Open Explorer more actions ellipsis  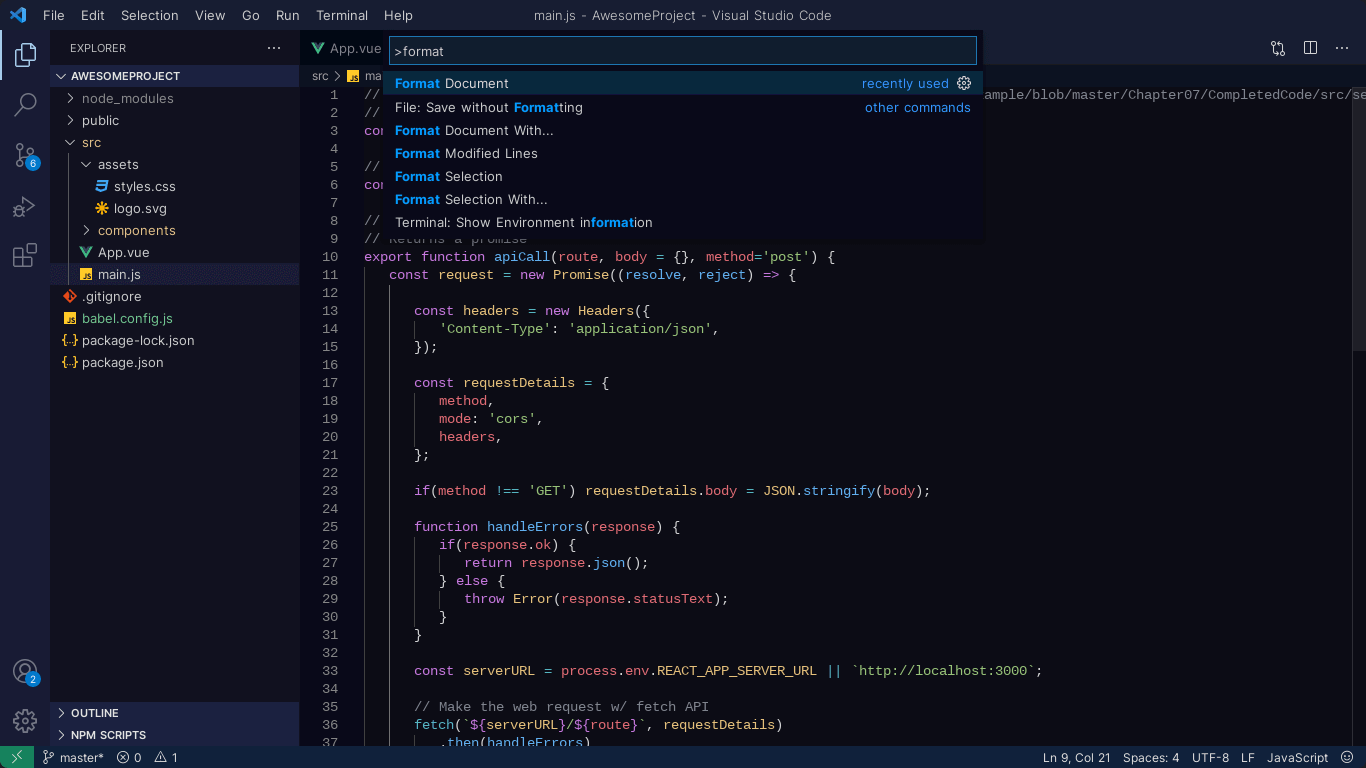pyautogui.click(x=274, y=48)
